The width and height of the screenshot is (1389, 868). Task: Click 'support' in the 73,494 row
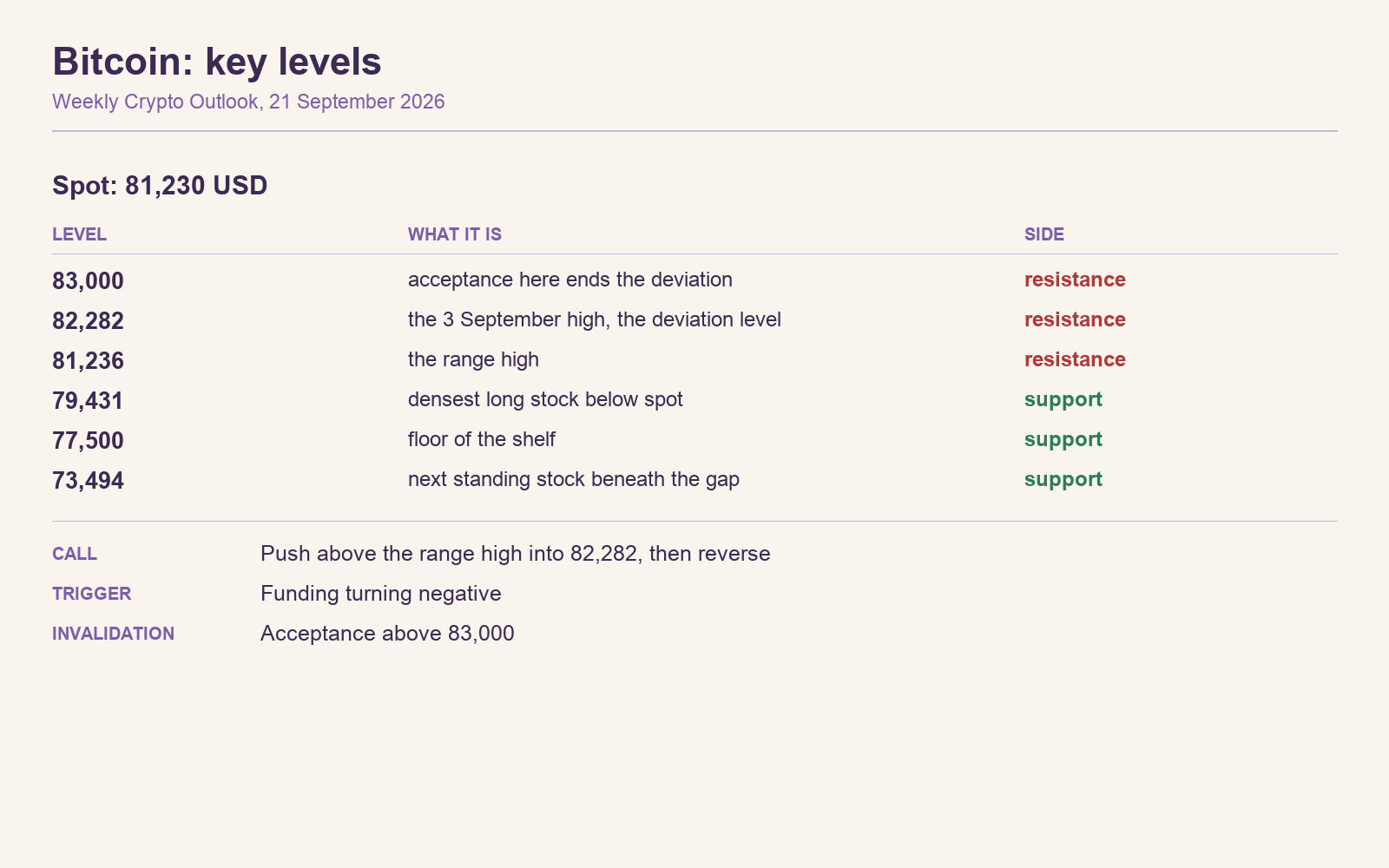tap(1063, 480)
